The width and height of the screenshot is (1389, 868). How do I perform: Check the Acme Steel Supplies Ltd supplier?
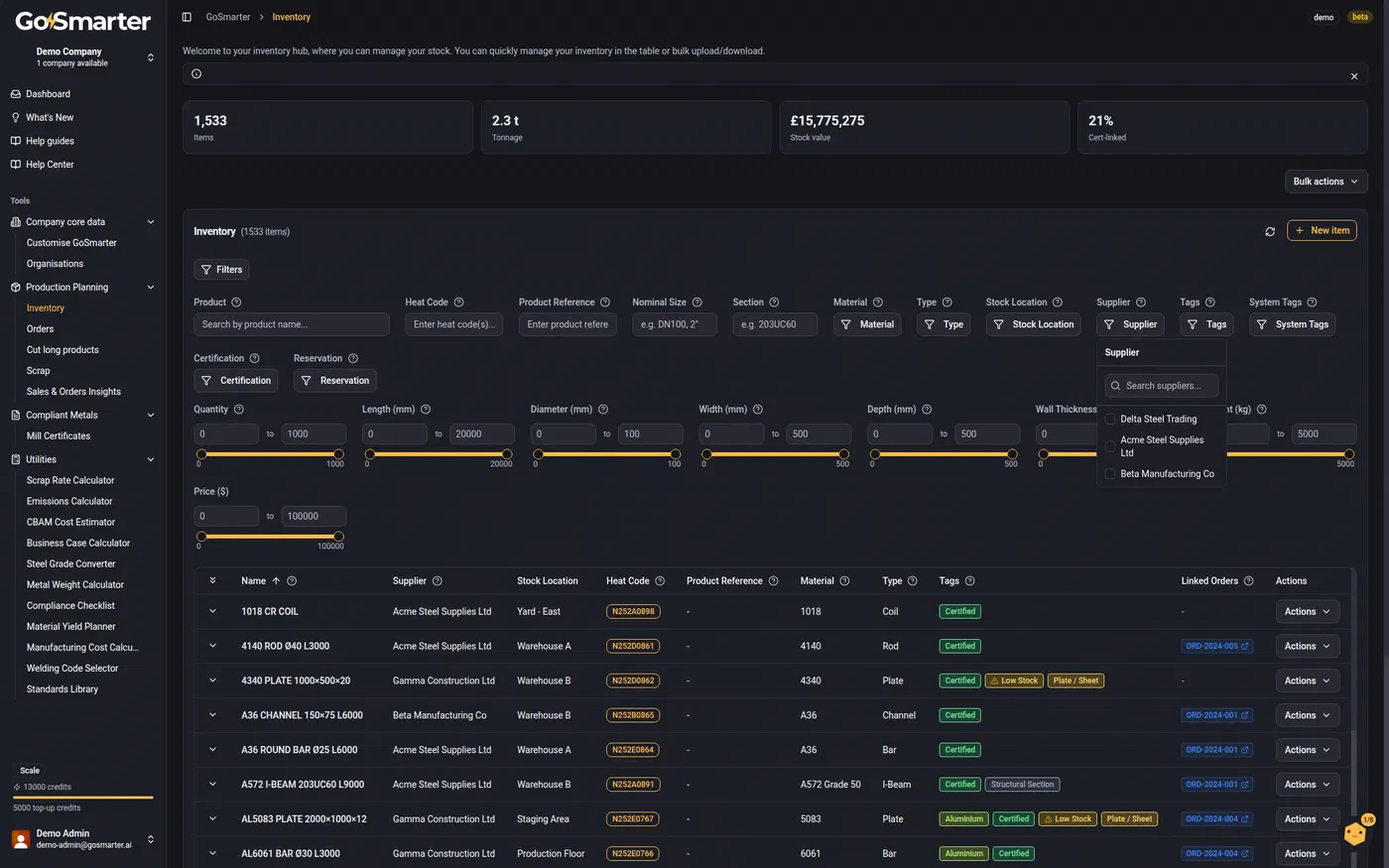tap(1110, 446)
